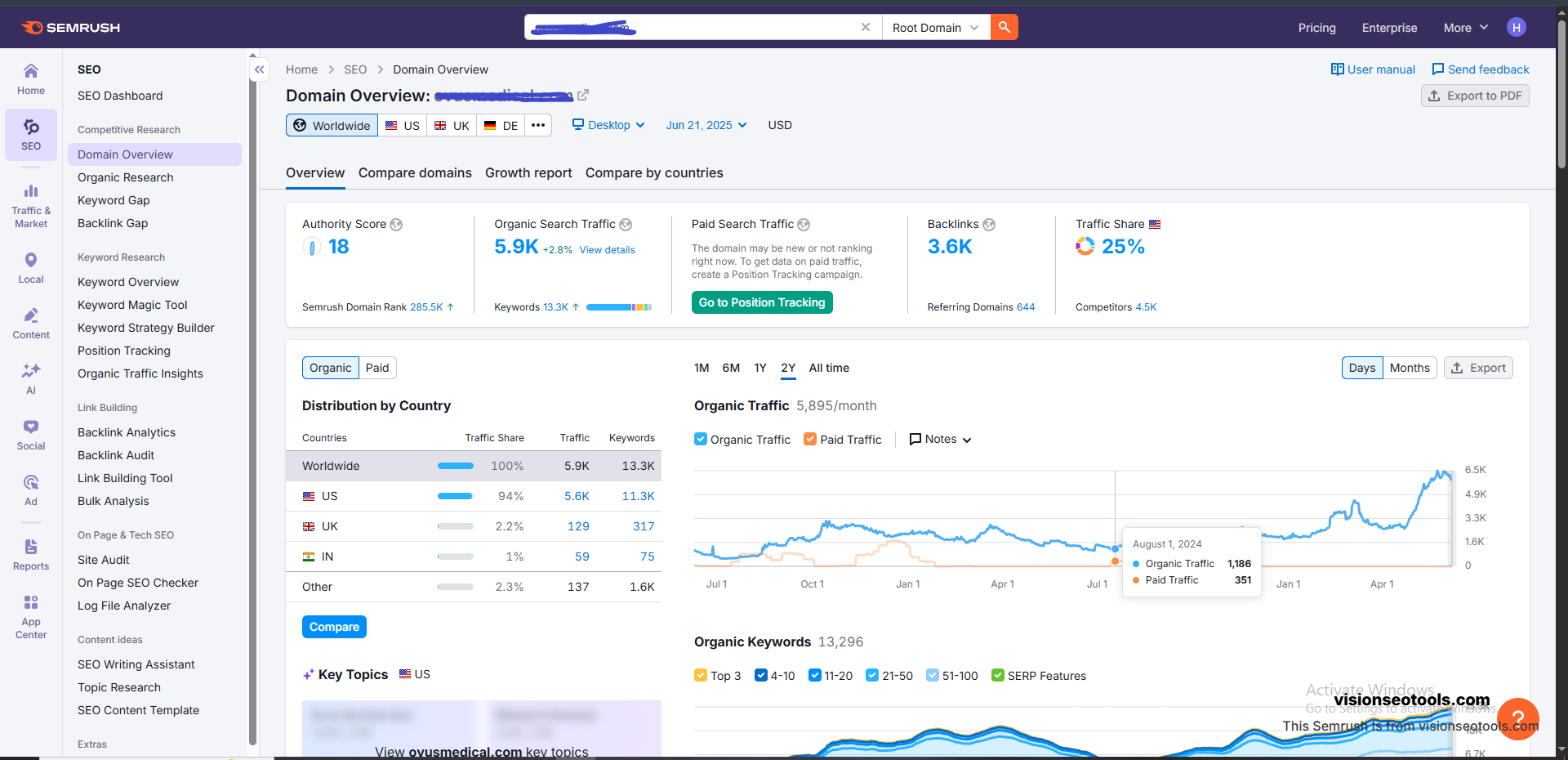Select the DE database tab
This screenshot has width=1568, height=760.
pyautogui.click(x=501, y=125)
